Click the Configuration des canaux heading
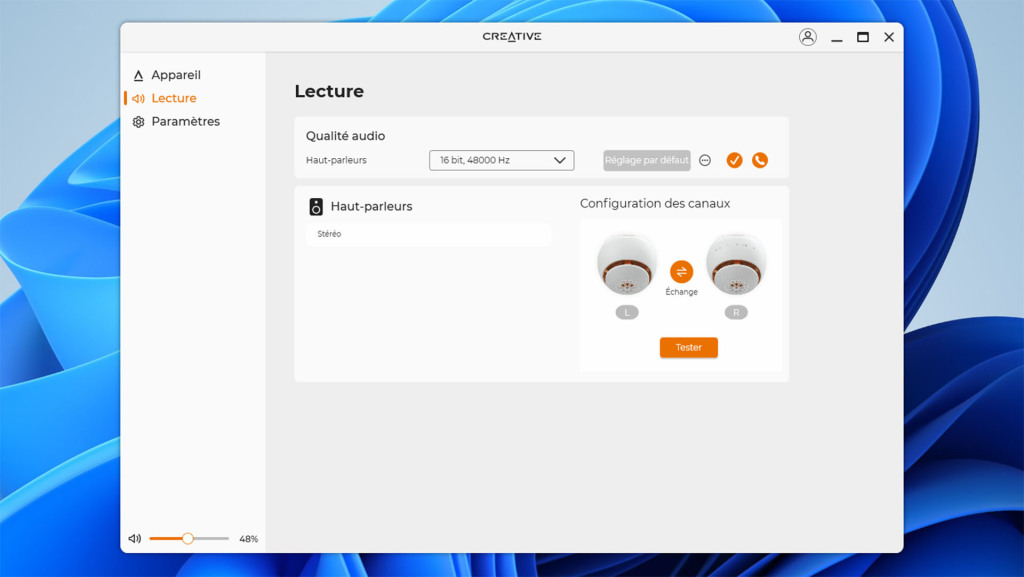The width and height of the screenshot is (1024, 577). pyautogui.click(x=655, y=204)
